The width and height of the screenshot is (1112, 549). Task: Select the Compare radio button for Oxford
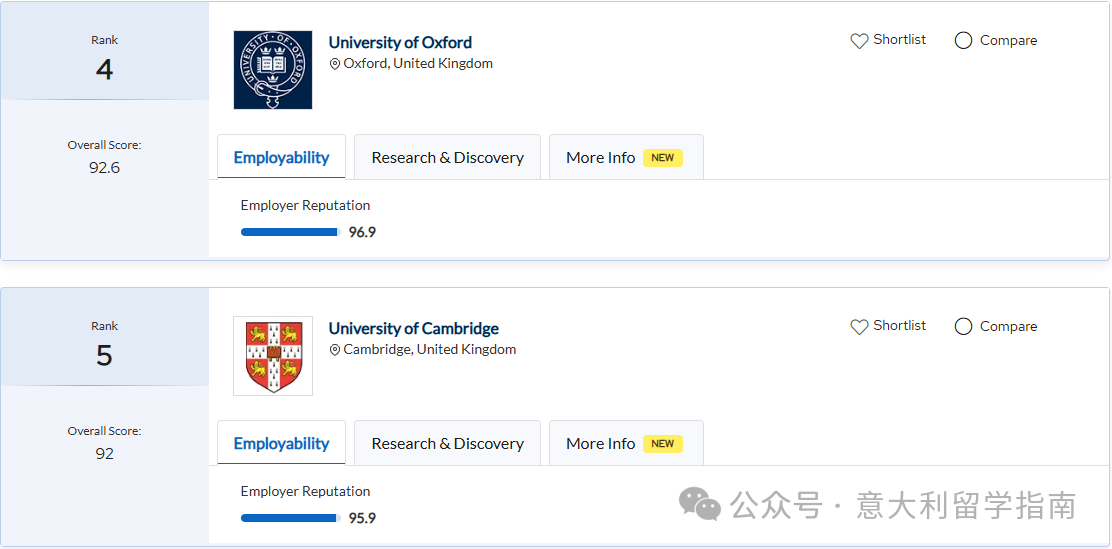tap(964, 41)
